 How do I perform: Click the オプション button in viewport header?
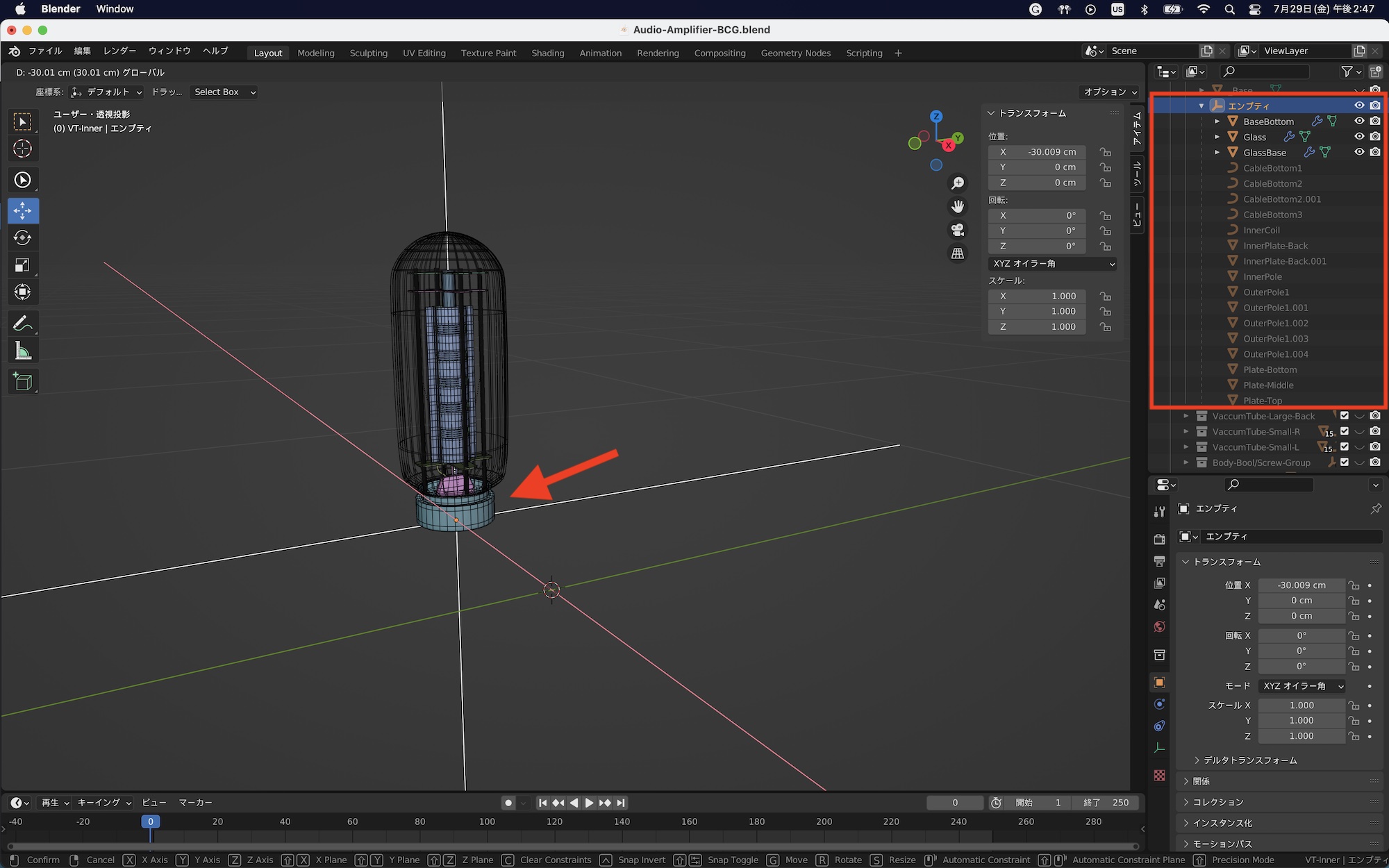coord(1110,92)
